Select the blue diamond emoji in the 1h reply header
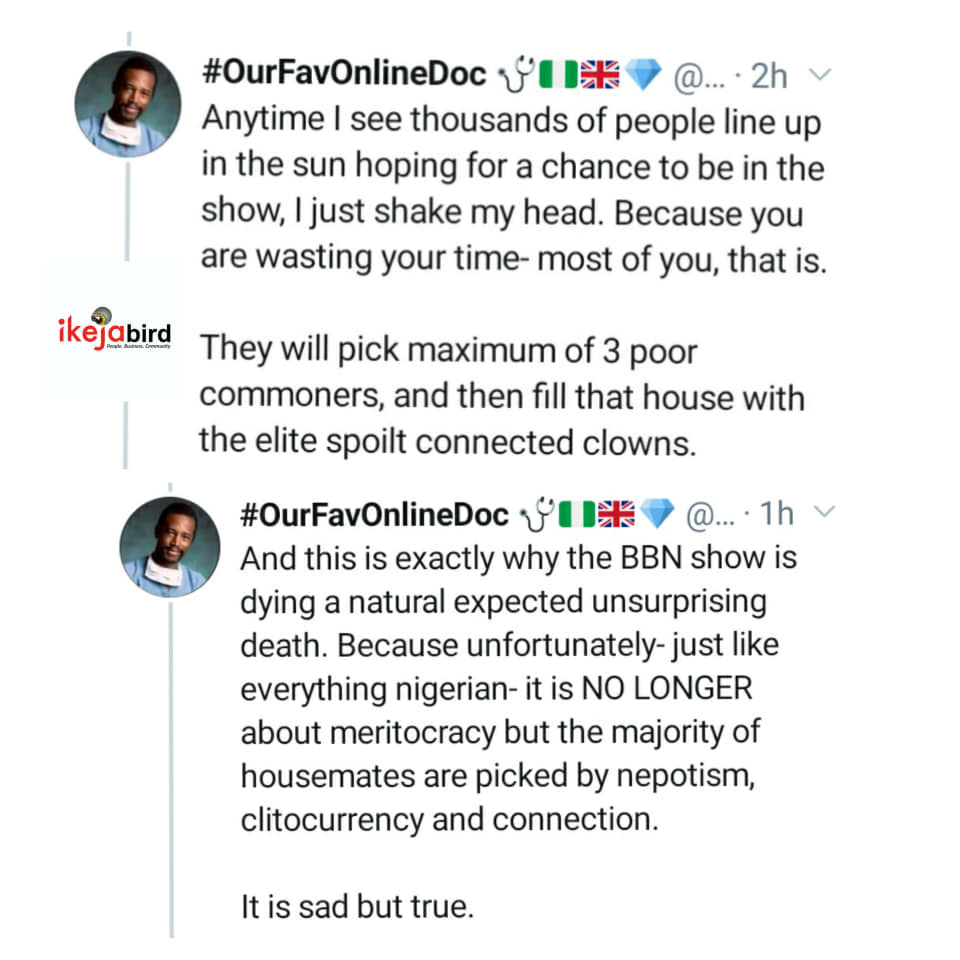 (659, 514)
